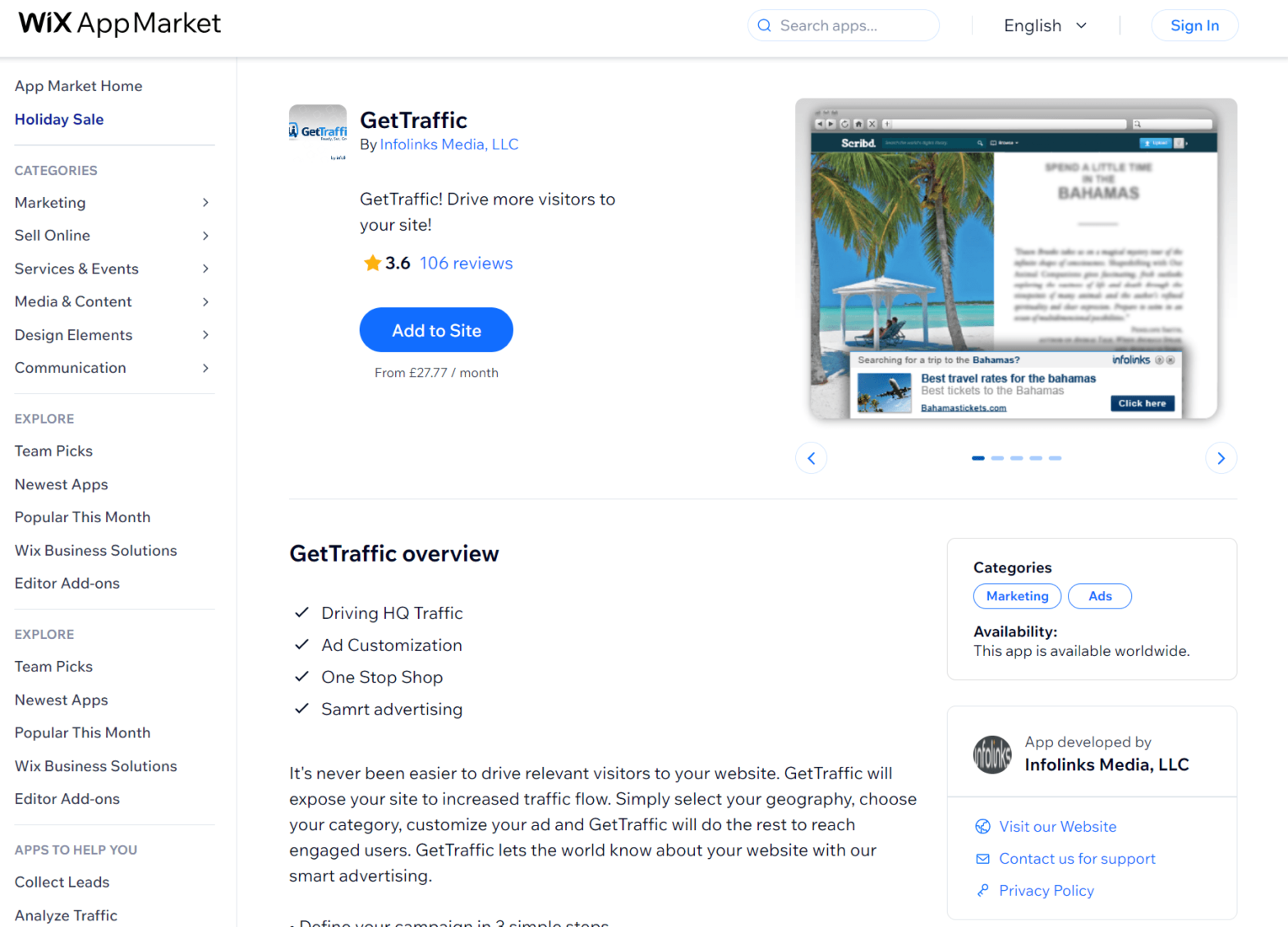Click the globe icon beside Visit our Website
Image resolution: width=1288 pixels, height=927 pixels.
[x=982, y=827]
